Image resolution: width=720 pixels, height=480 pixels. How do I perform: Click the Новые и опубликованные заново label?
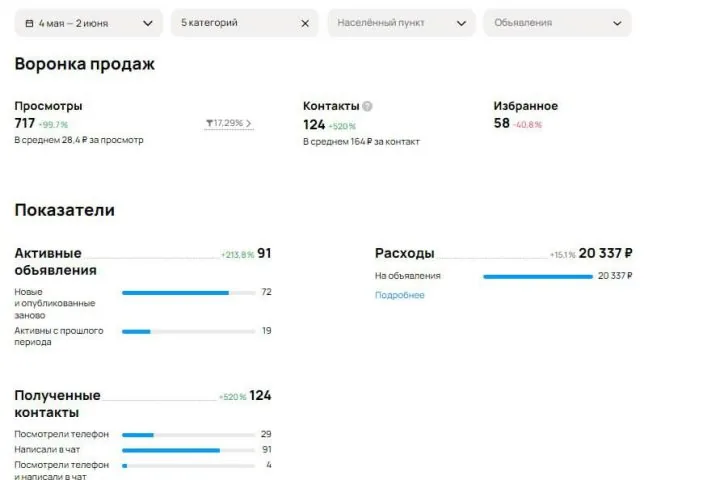pyautogui.click(x=55, y=303)
